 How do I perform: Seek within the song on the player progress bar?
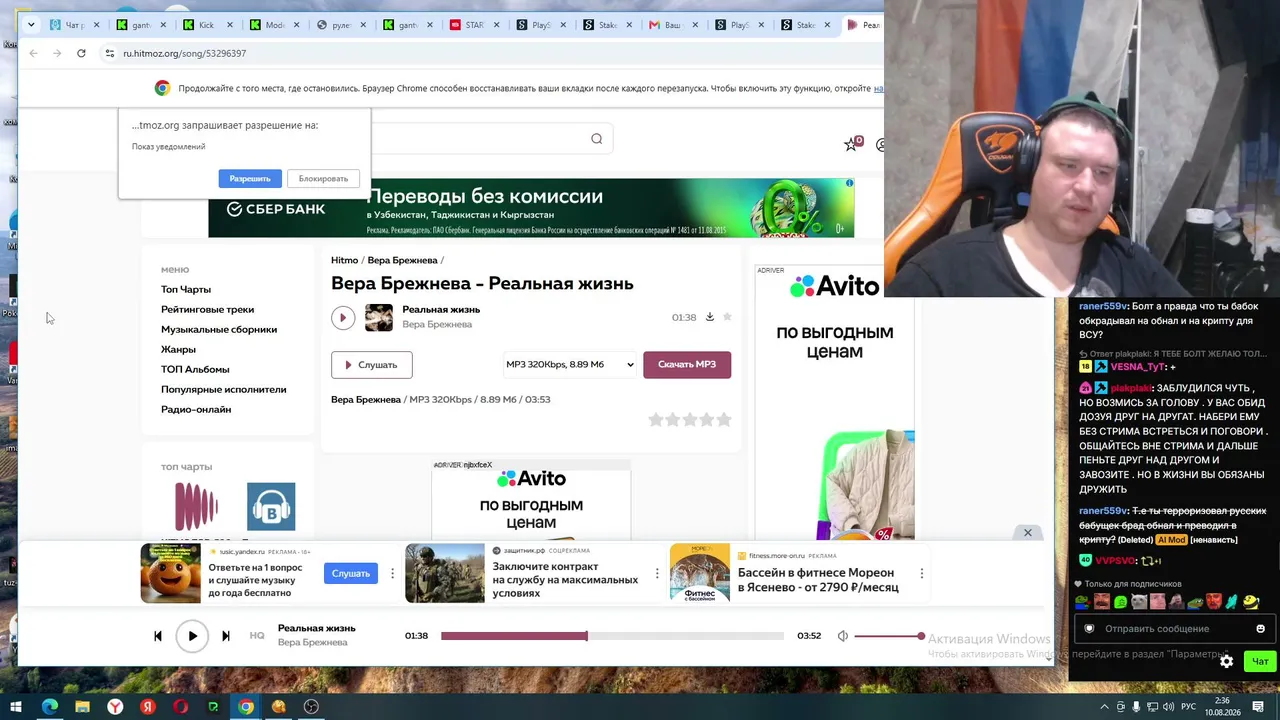[612, 636]
